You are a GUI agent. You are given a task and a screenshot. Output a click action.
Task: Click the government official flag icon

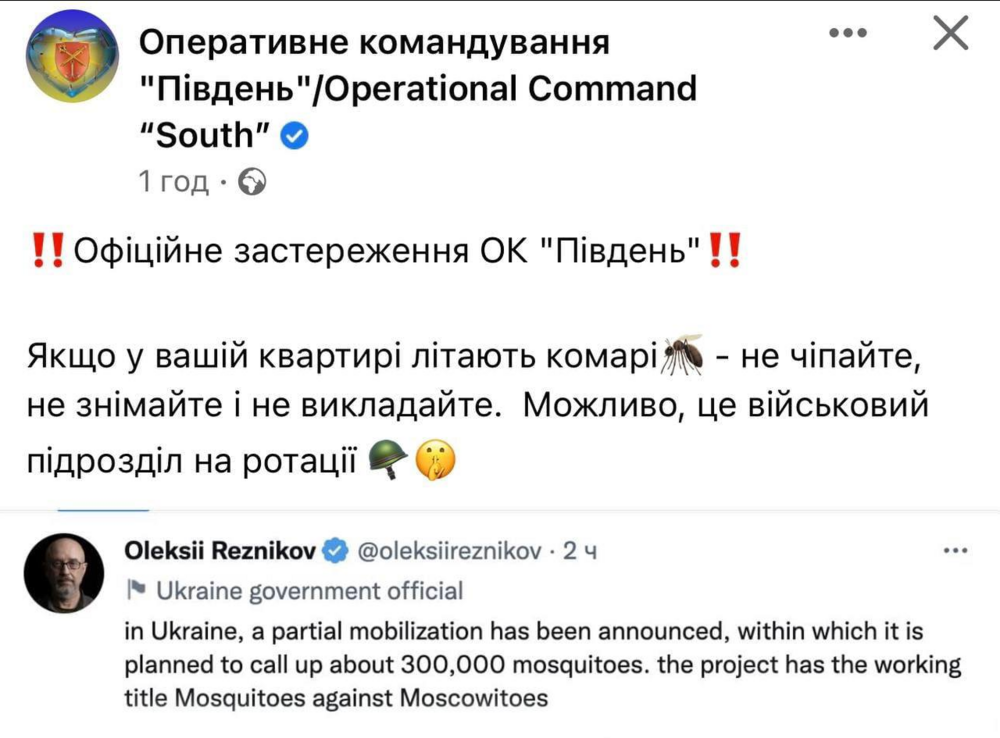click(x=135, y=590)
